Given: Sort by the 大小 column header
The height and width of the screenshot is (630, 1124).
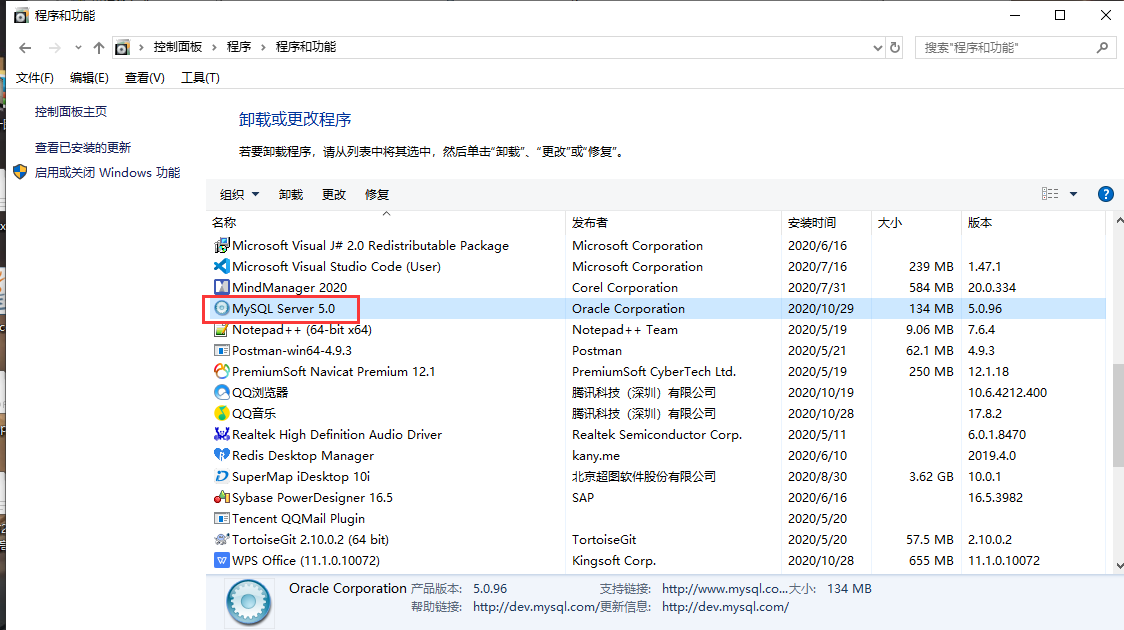Looking at the screenshot, I should point(916,222).
